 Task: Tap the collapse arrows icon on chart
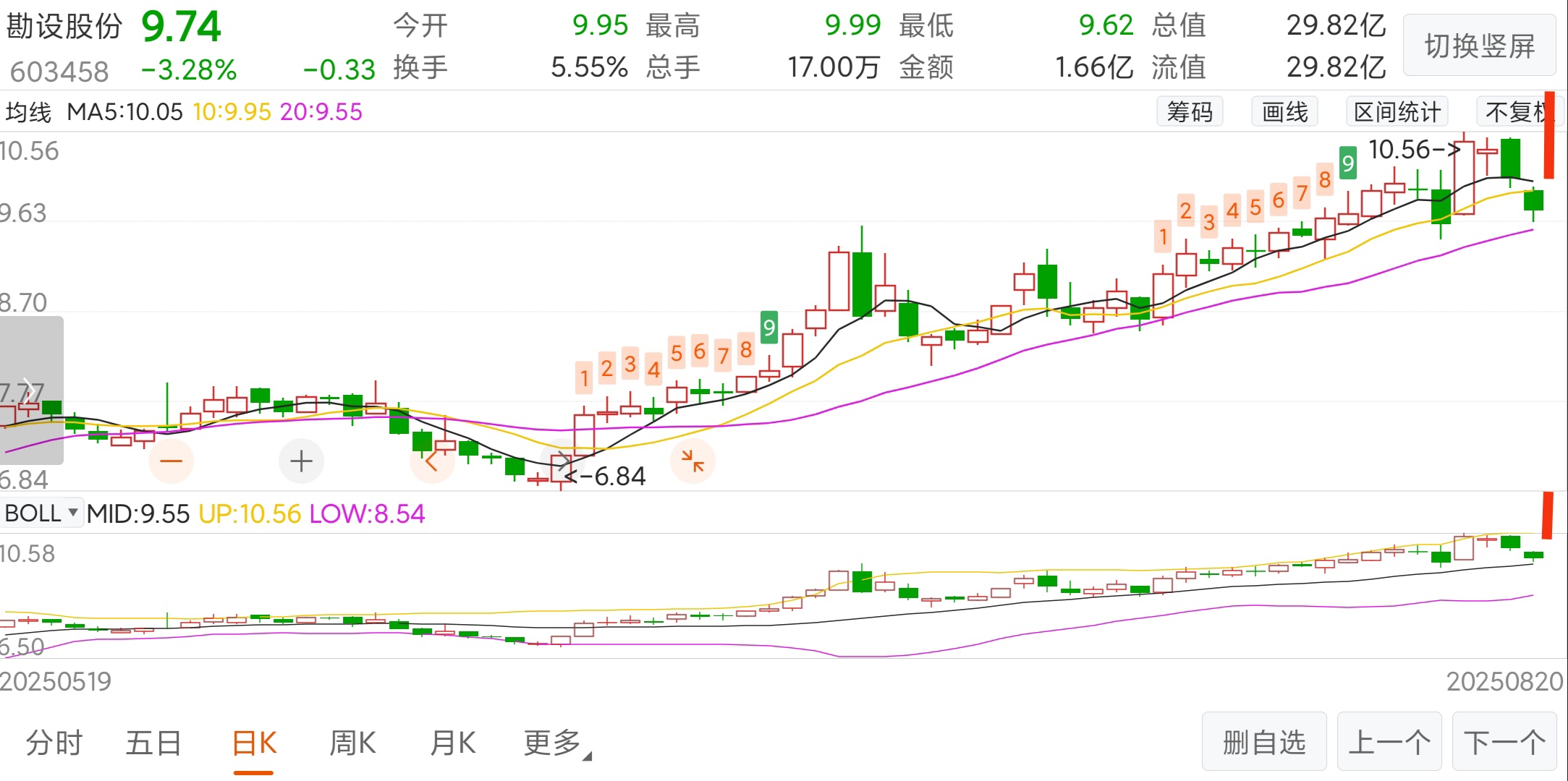click(692, 461)
